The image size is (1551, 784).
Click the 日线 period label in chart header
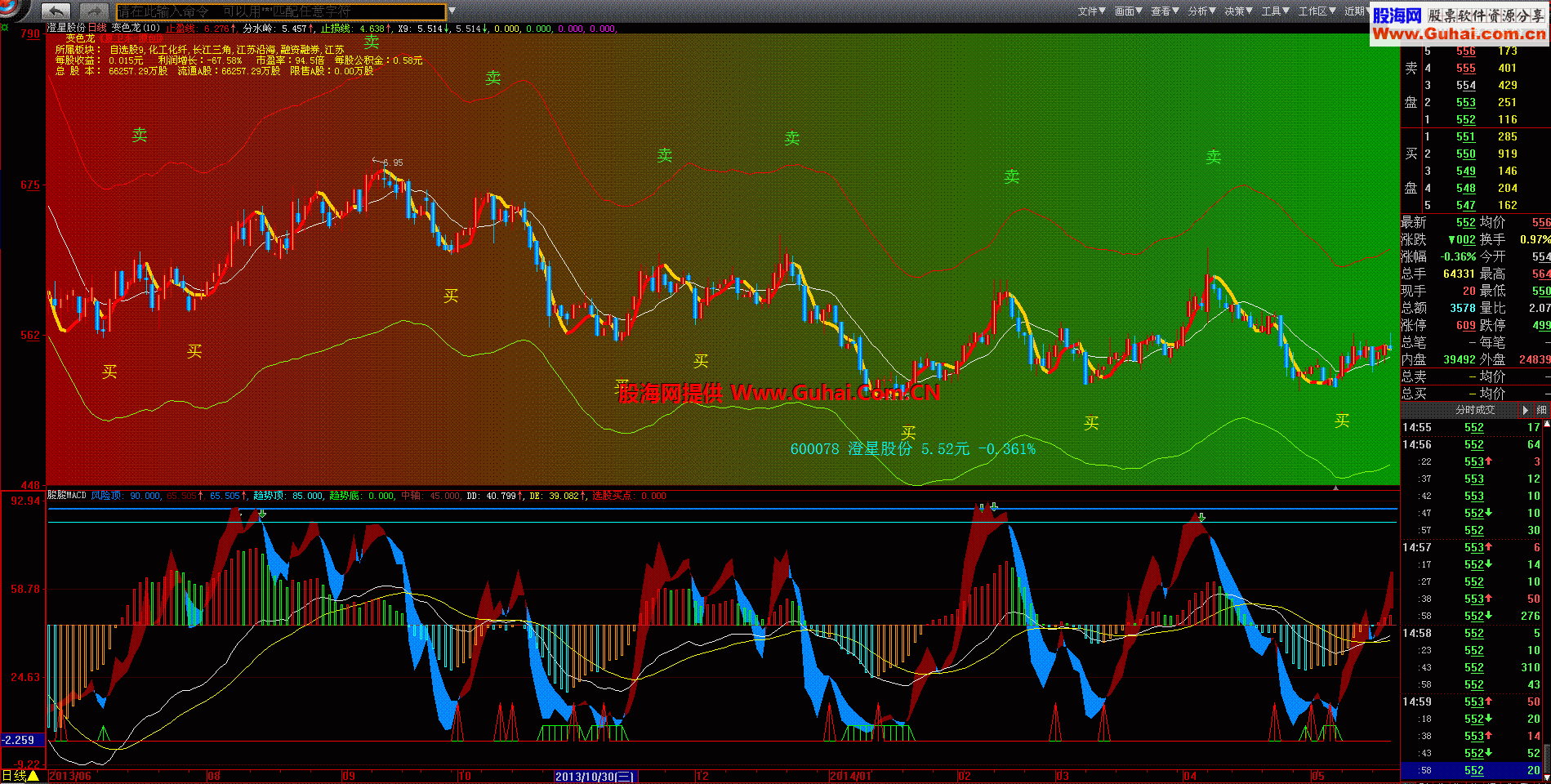97,28
